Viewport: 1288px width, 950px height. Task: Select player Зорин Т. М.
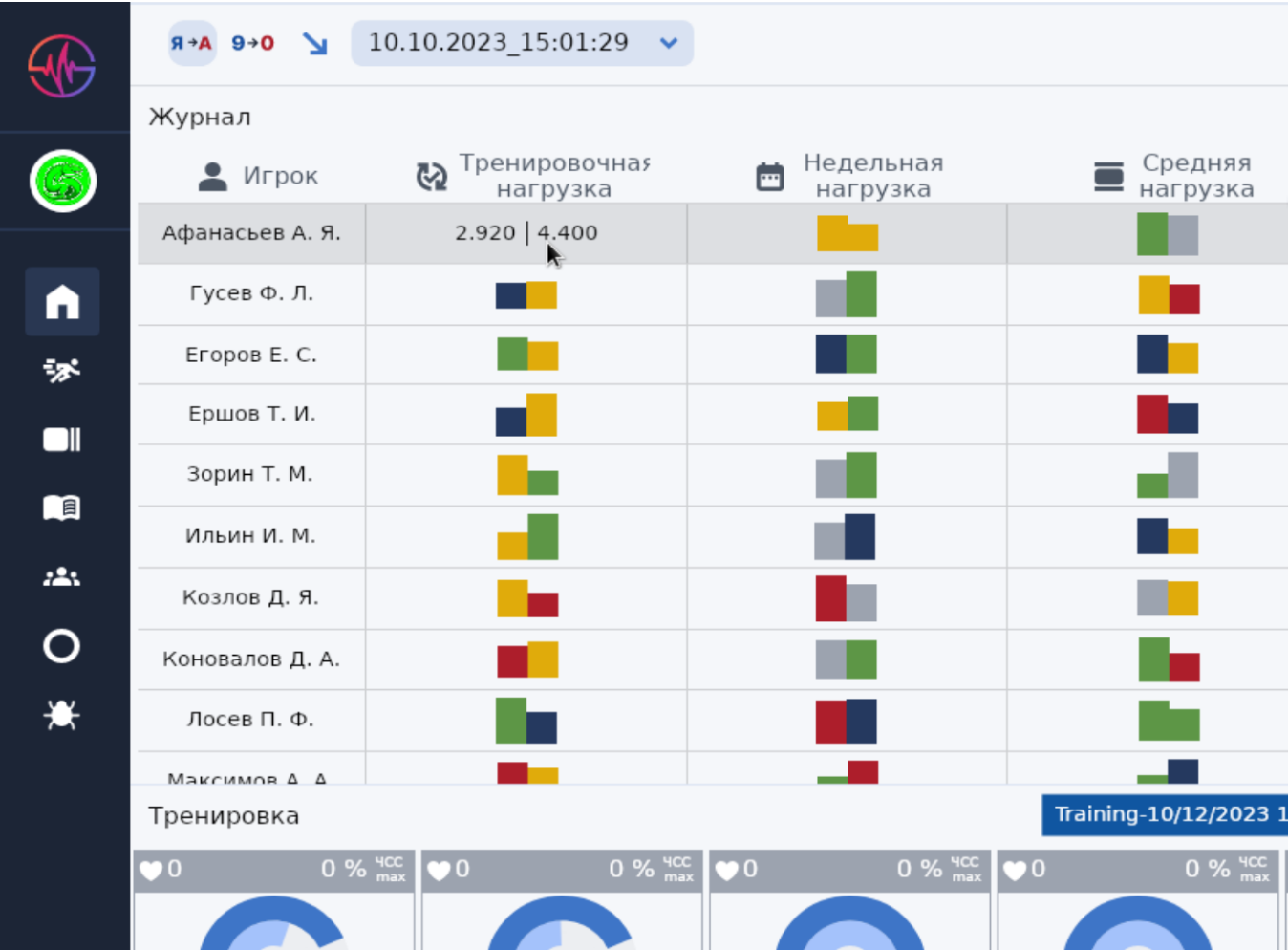pyautogui.click(x=251, y=474)
